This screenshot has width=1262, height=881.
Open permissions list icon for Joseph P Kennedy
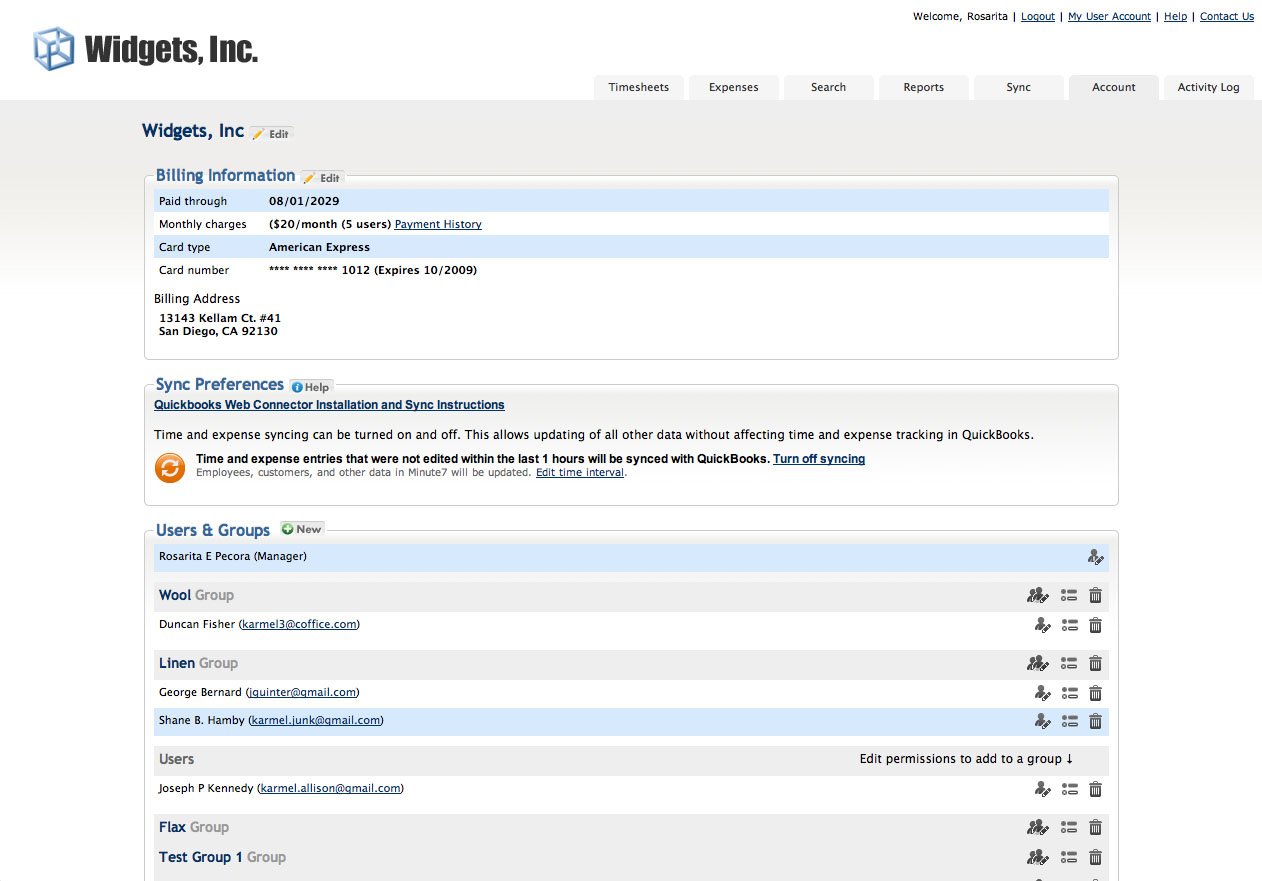pyautogui.click(x=1069, y=789)
